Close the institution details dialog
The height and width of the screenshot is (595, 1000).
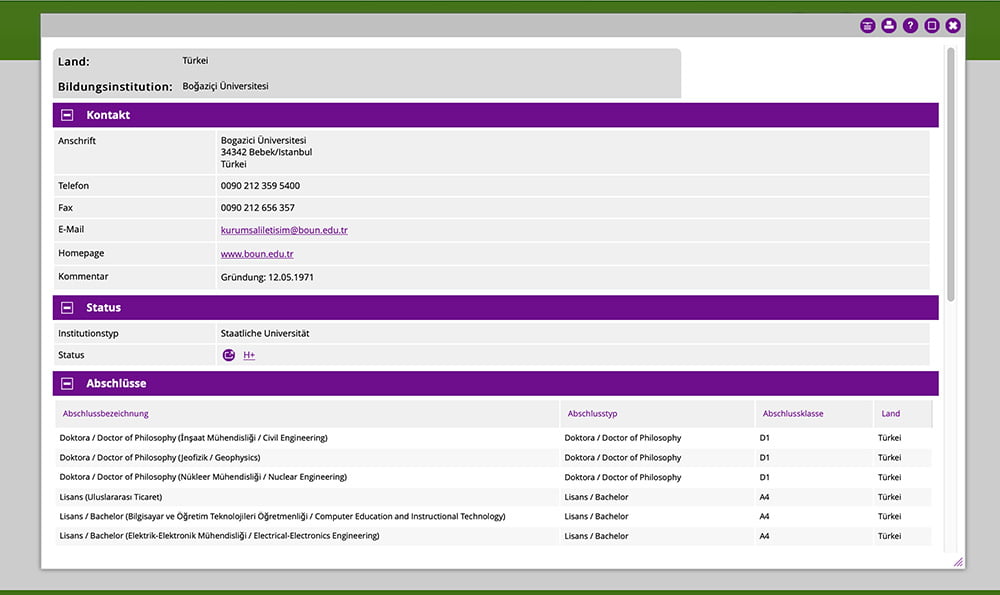coord(953,26)
